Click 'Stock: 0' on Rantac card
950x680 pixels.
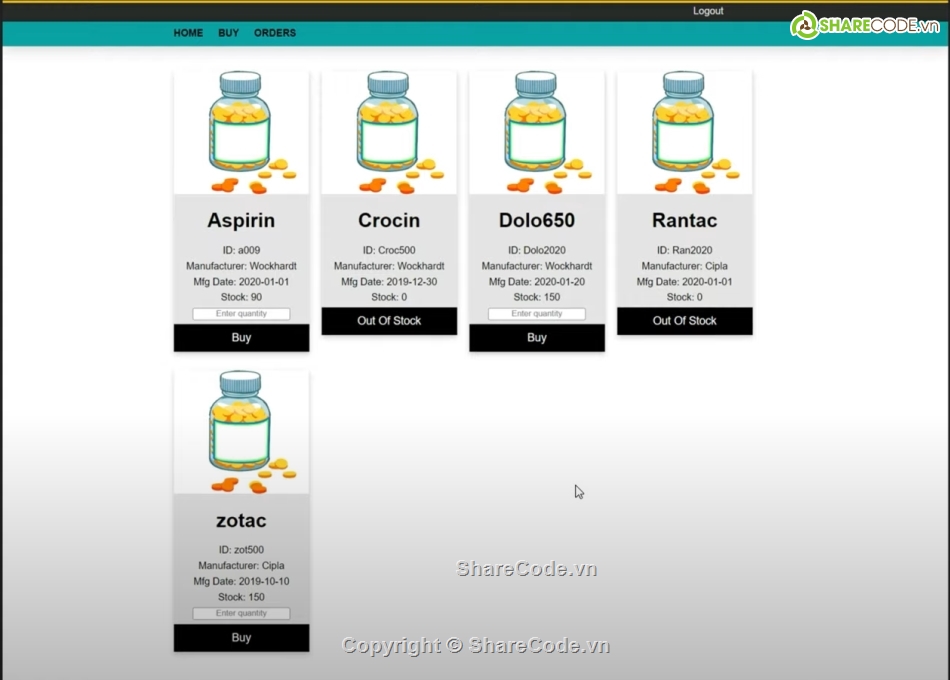click(685, 297)
